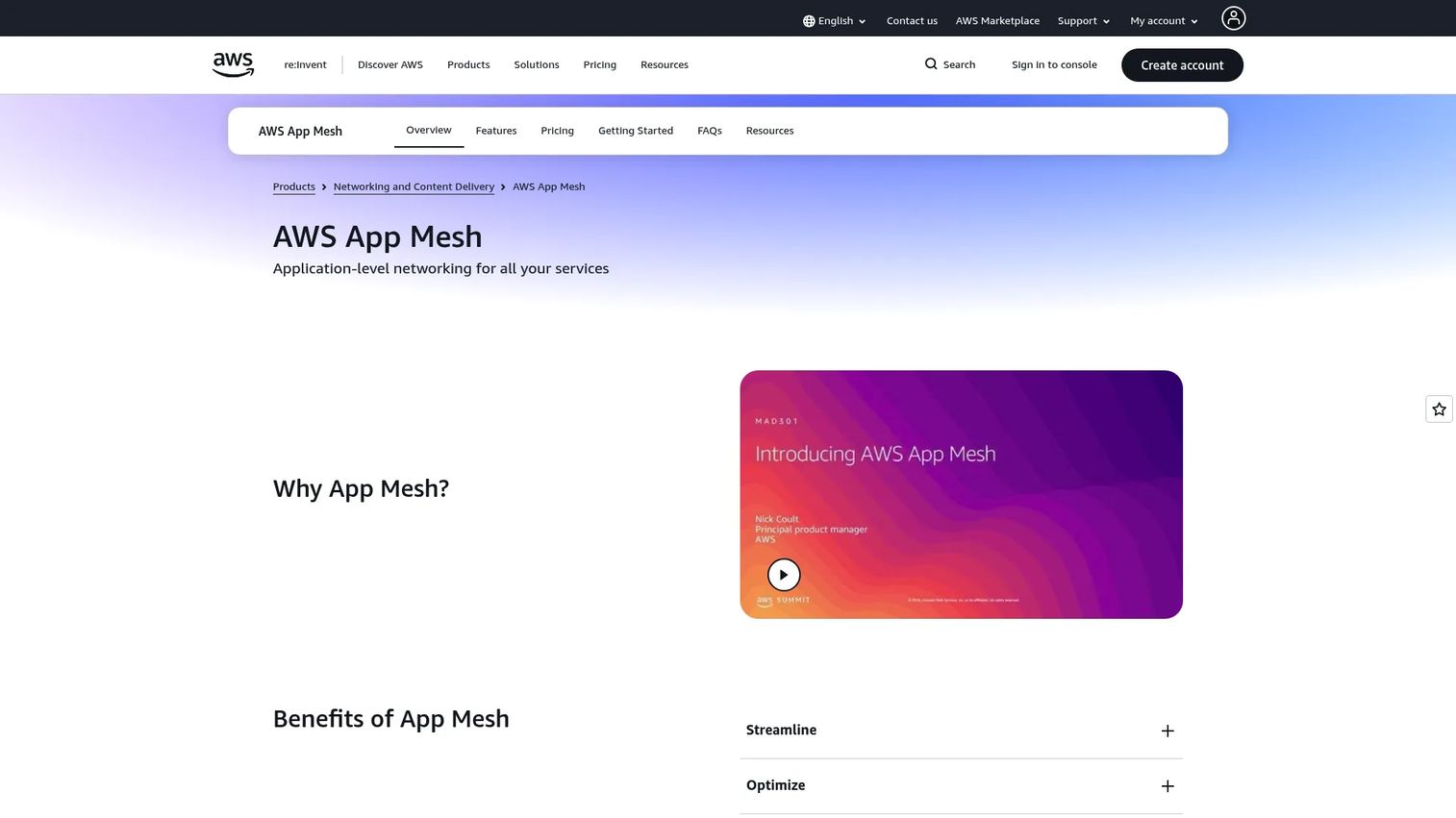Click the Contact us link

pyautogui.click(x=912, y=21)
